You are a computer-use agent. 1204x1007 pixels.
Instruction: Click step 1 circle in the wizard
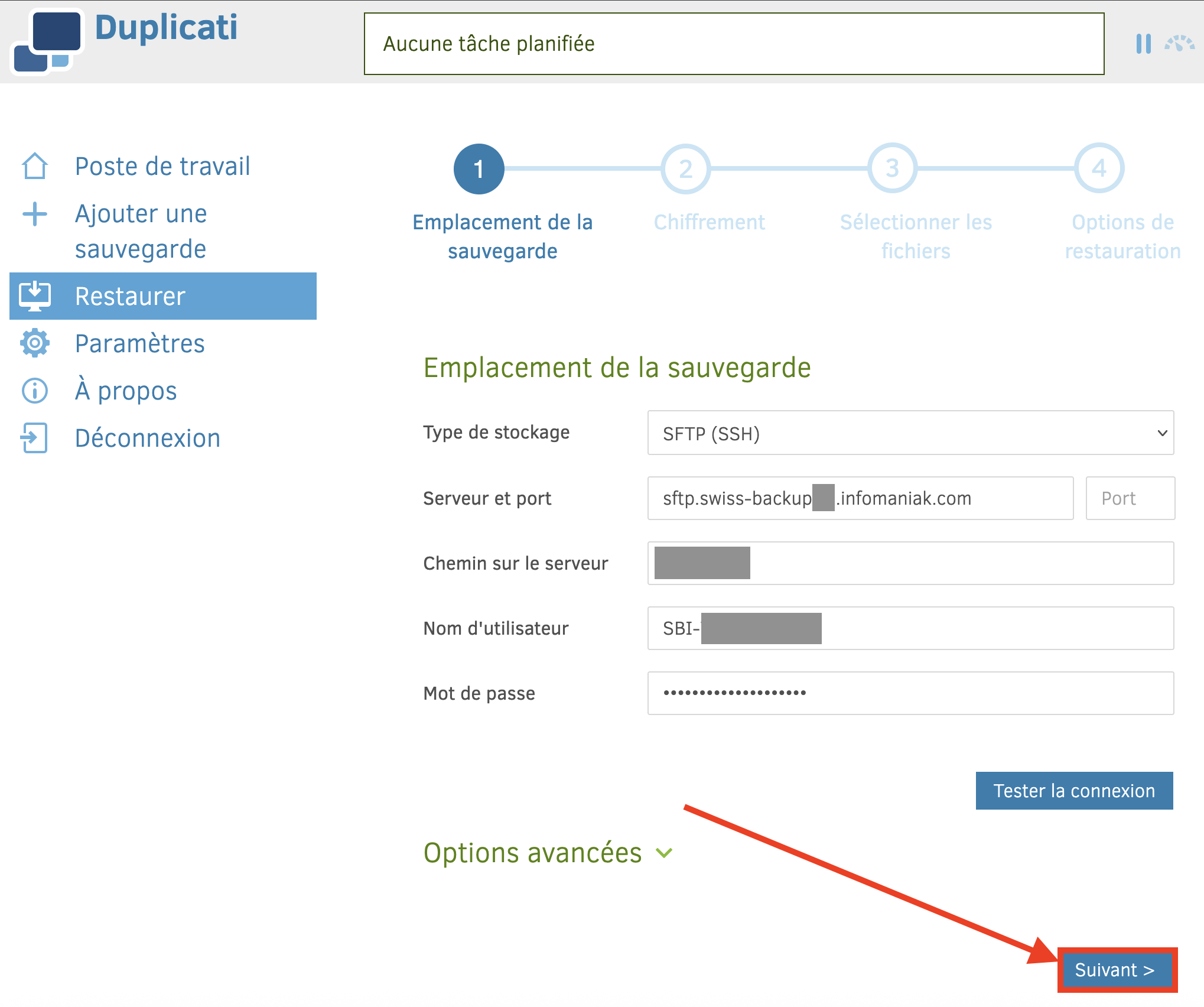[479, 169]
